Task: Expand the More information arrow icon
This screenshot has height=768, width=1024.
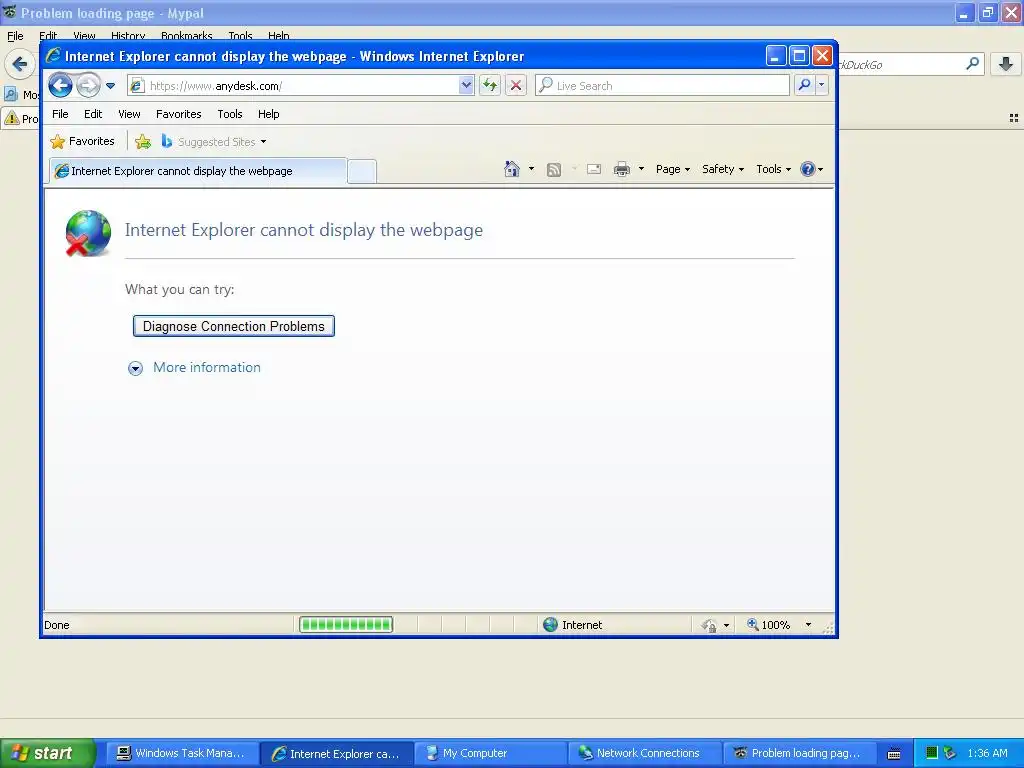Action: (x=135, y=368)
